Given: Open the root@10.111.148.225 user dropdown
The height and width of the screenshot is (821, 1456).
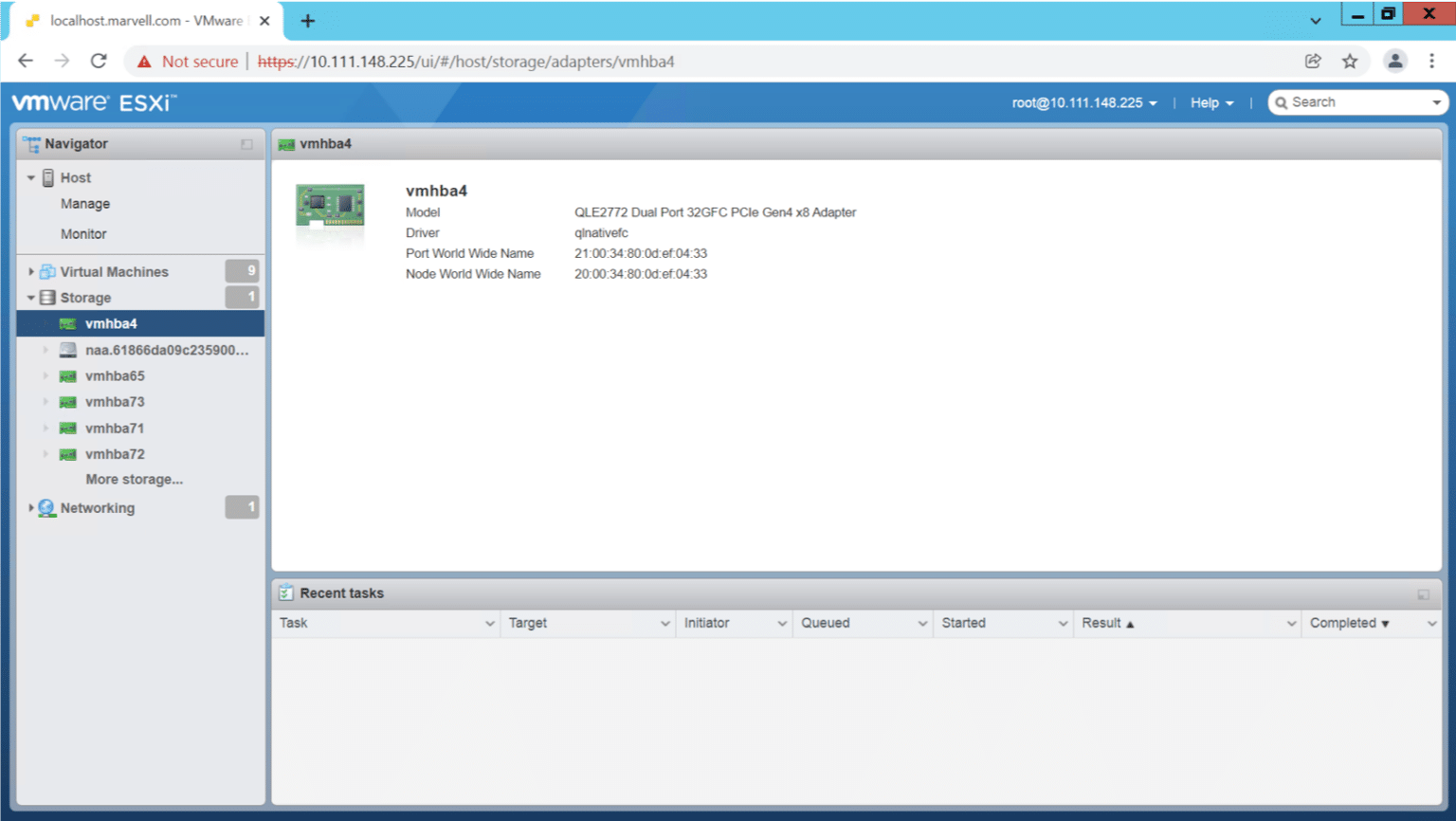Looking at the screenshot, I should click(1084, 102).
